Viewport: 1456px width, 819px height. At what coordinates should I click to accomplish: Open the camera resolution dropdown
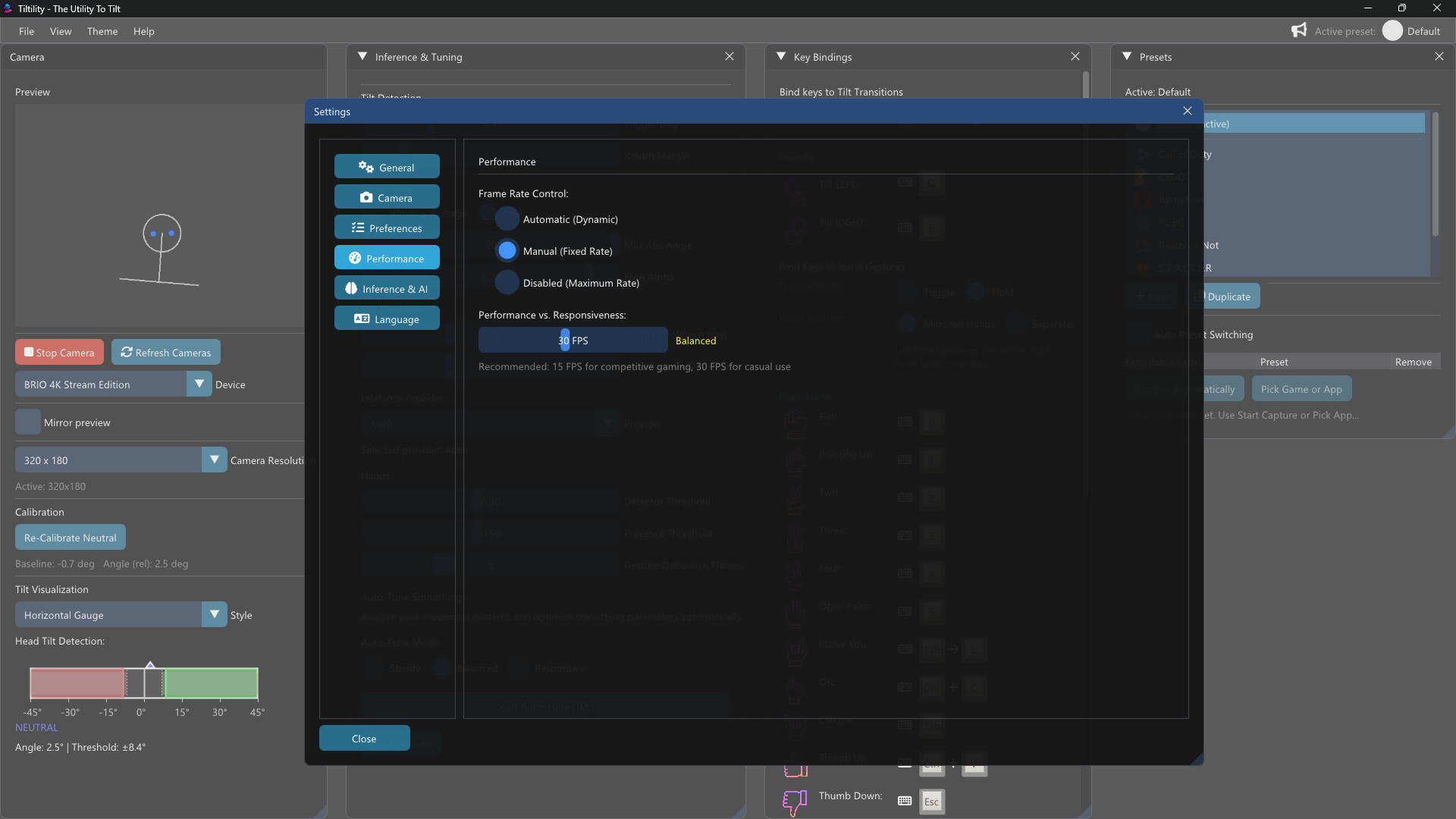click(214, 459)
